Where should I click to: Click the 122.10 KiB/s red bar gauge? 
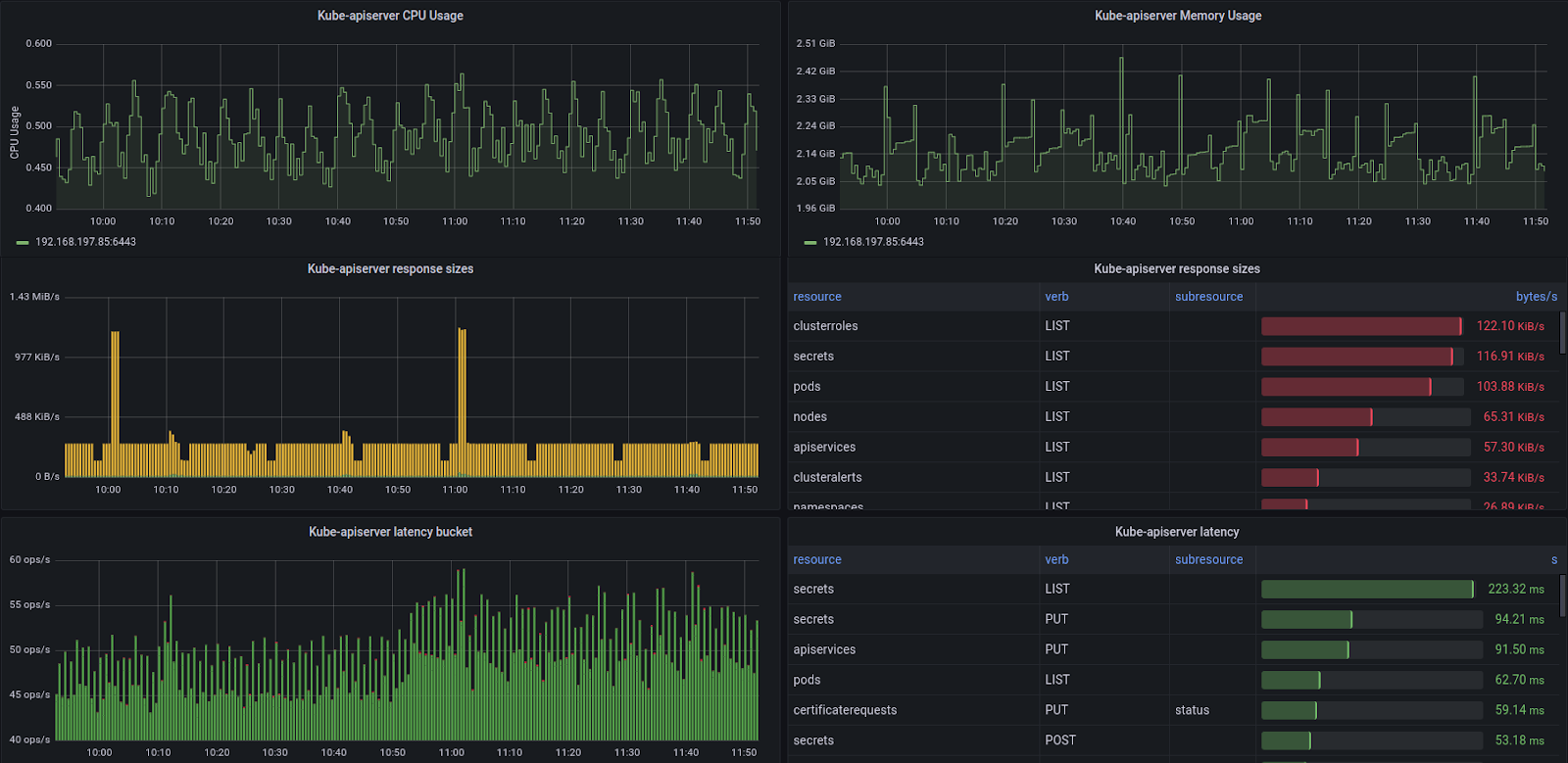click(x=1361, y=326)
